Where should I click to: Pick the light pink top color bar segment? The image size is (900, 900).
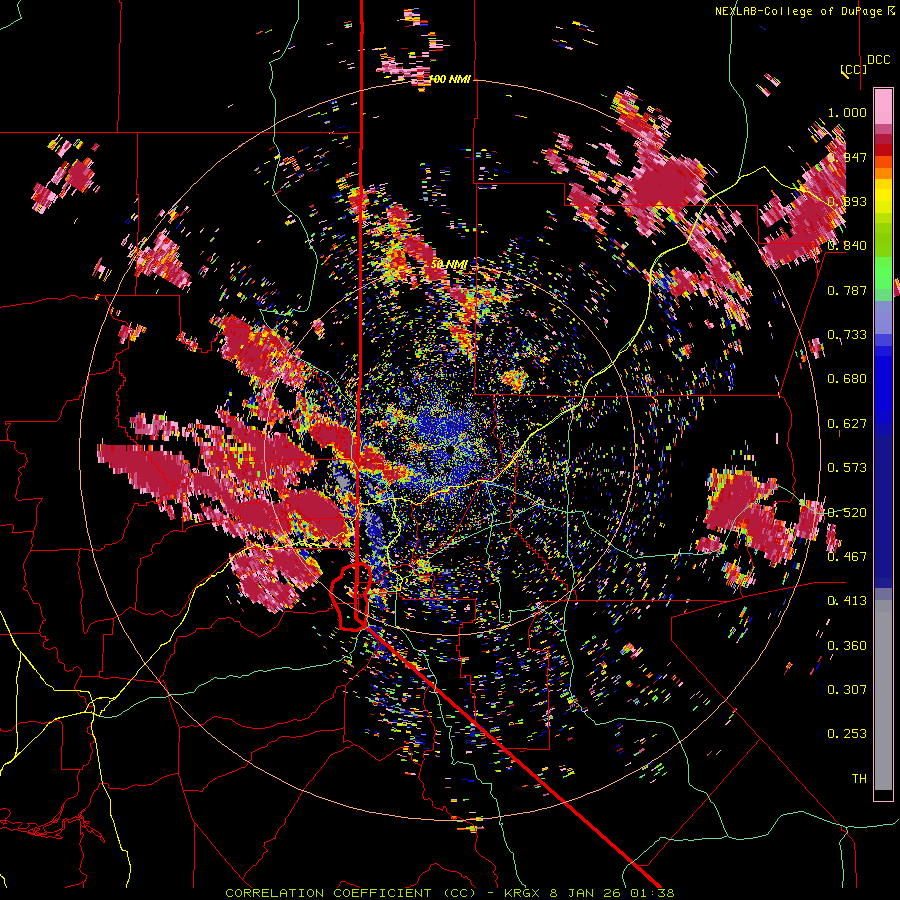pyautogui.click(x=883, y=107)
